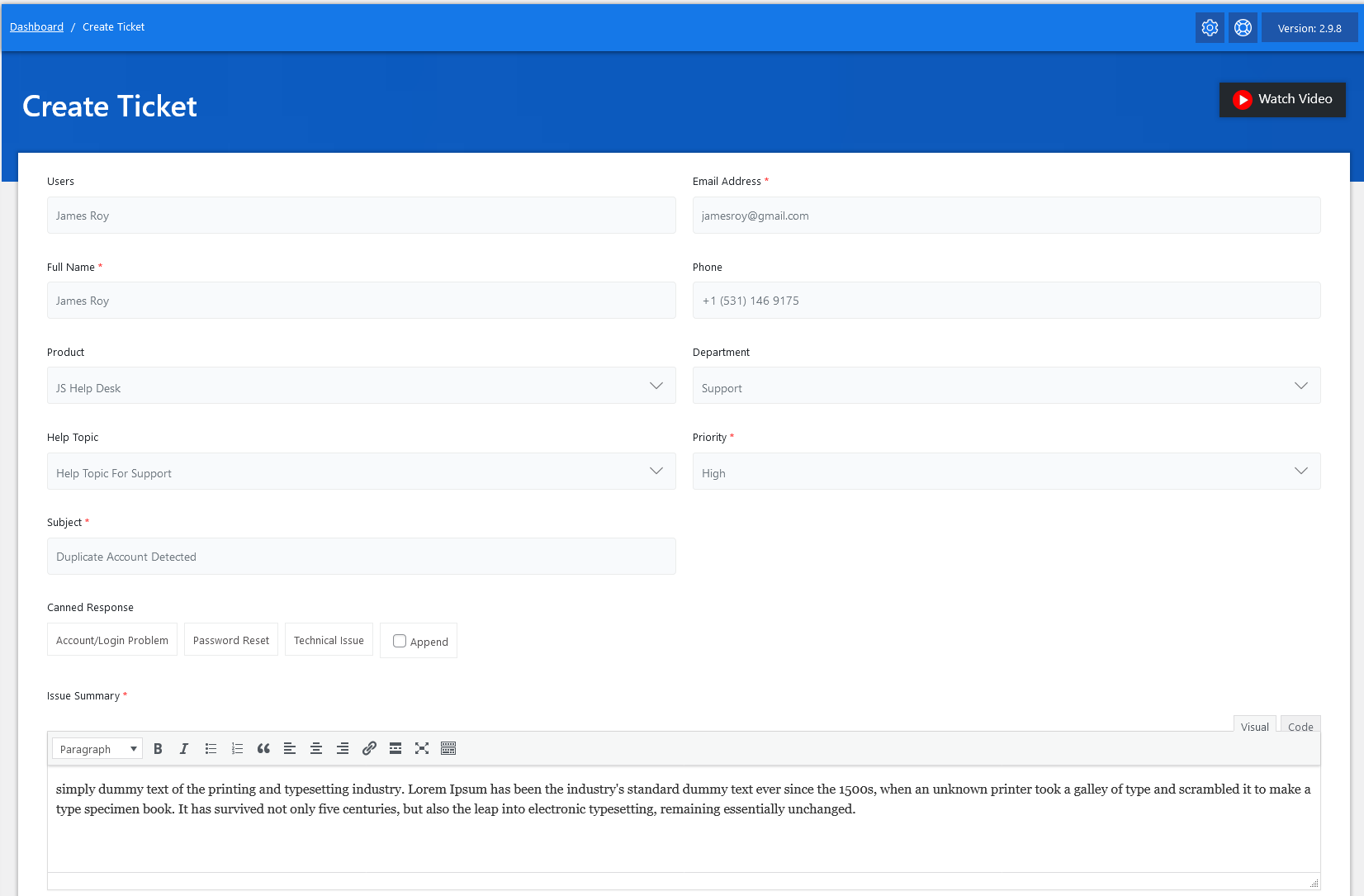Click the toolbar toggle keyboard icon
The width and height of the screenshot is (1364, 896).
[x=448, y=749]
